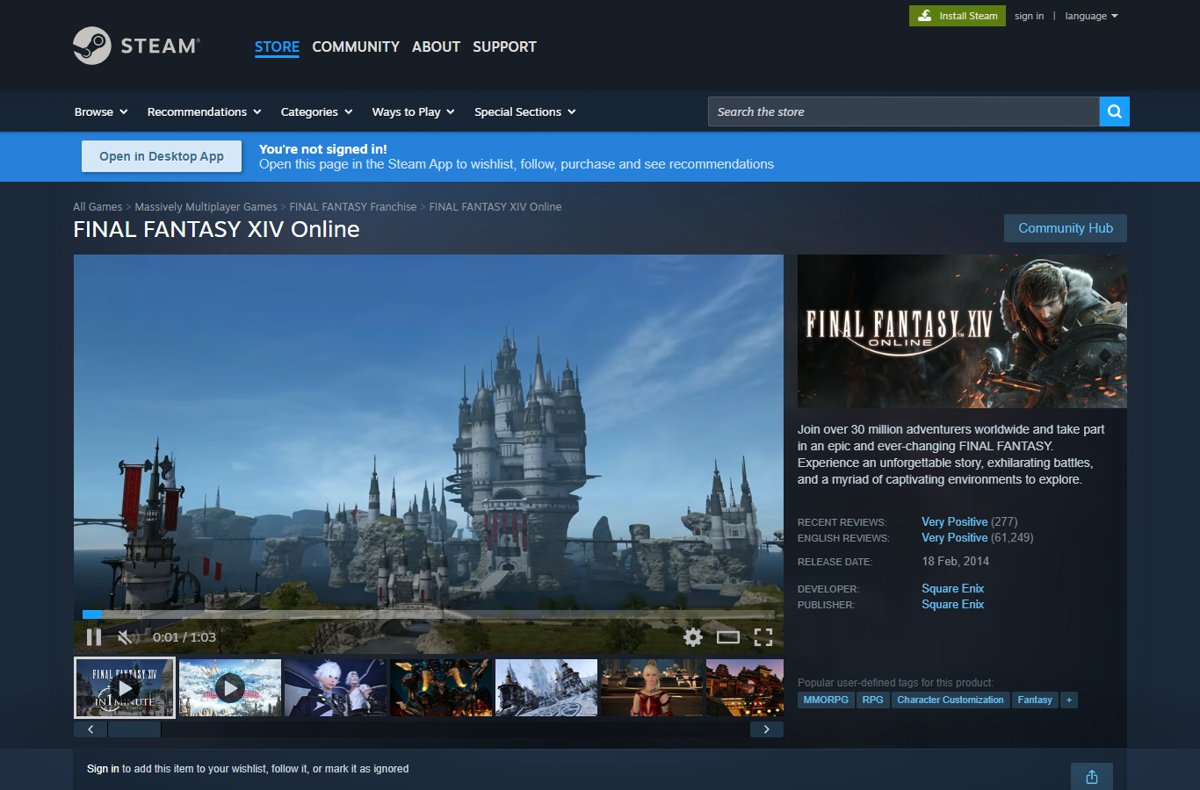Viewport: 1200px width, 790px height.
Task: Click the video time 0:01 / 1:03
Action: 184,637
